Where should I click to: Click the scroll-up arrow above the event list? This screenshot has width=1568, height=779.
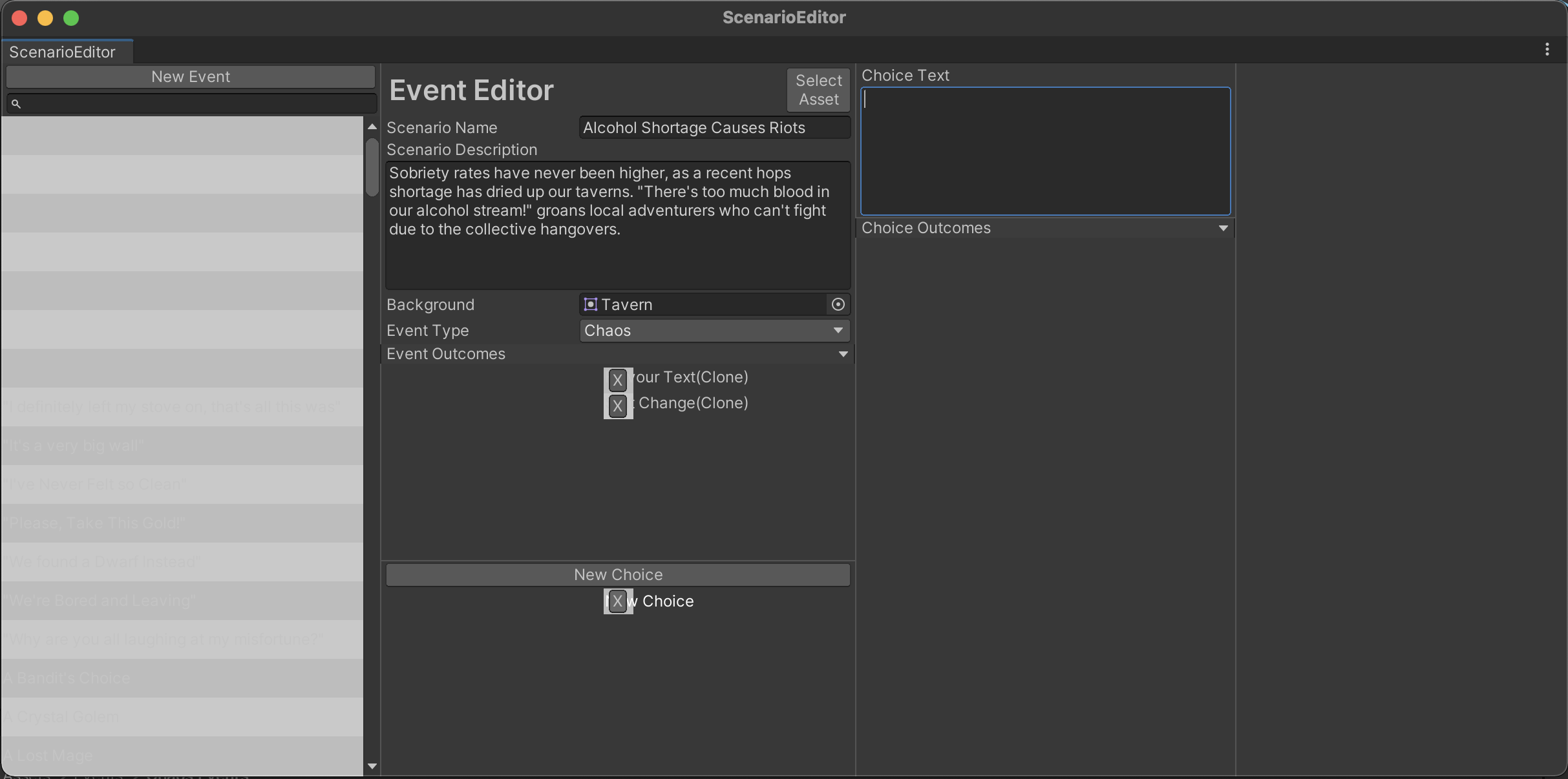pyautogui.click(x=372, y=127)
